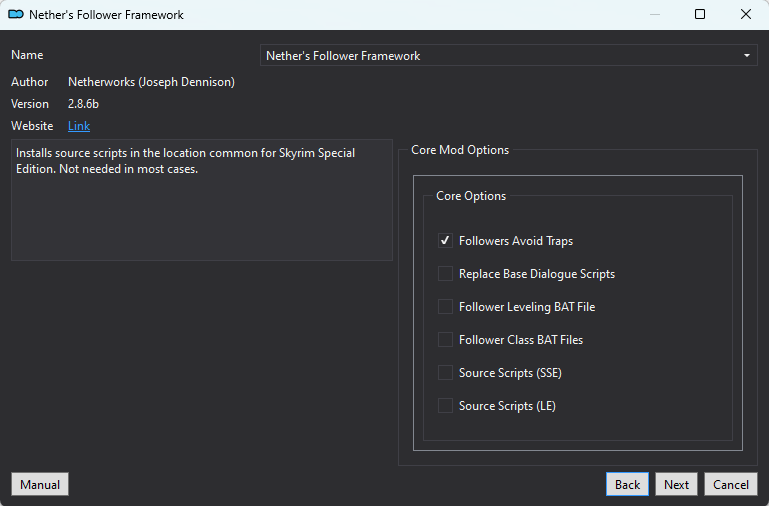Click the Core Options group heading
Screen dimensions: 769x506
pyautogui.click(x=471, y=196)
